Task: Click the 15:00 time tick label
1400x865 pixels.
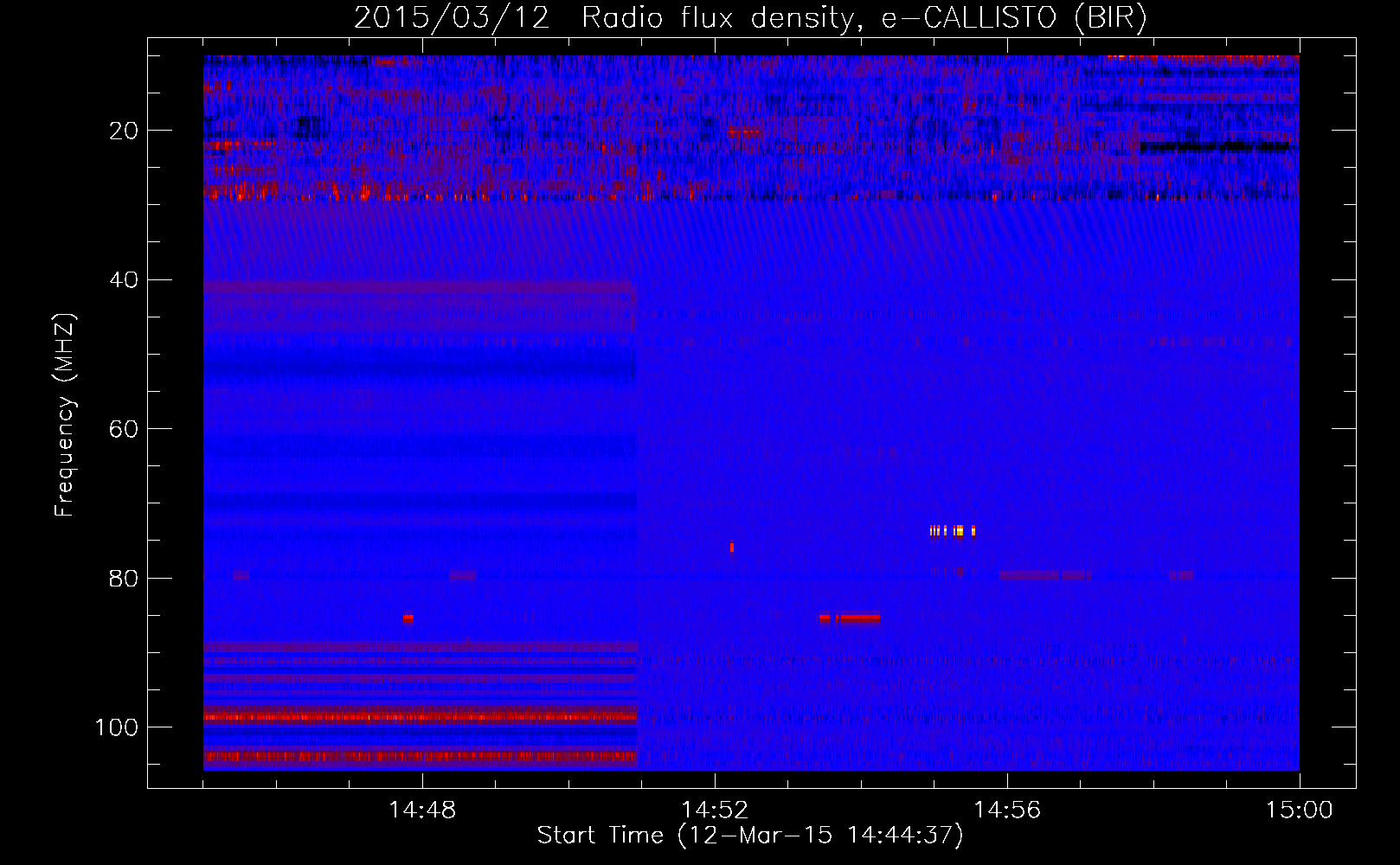Action: [x=1300, y=810]
